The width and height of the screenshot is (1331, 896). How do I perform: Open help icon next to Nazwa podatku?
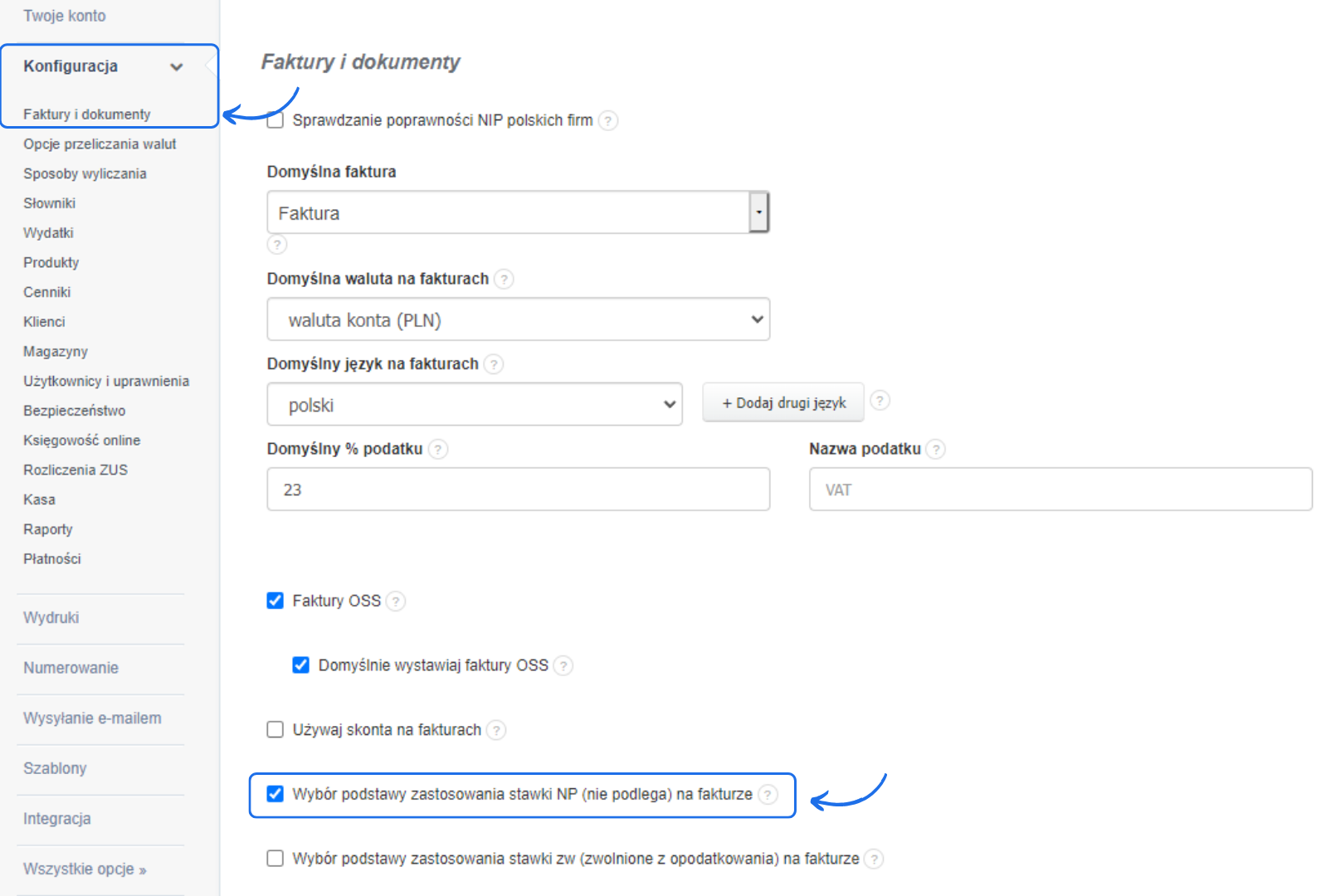click(x=936, y=450)
